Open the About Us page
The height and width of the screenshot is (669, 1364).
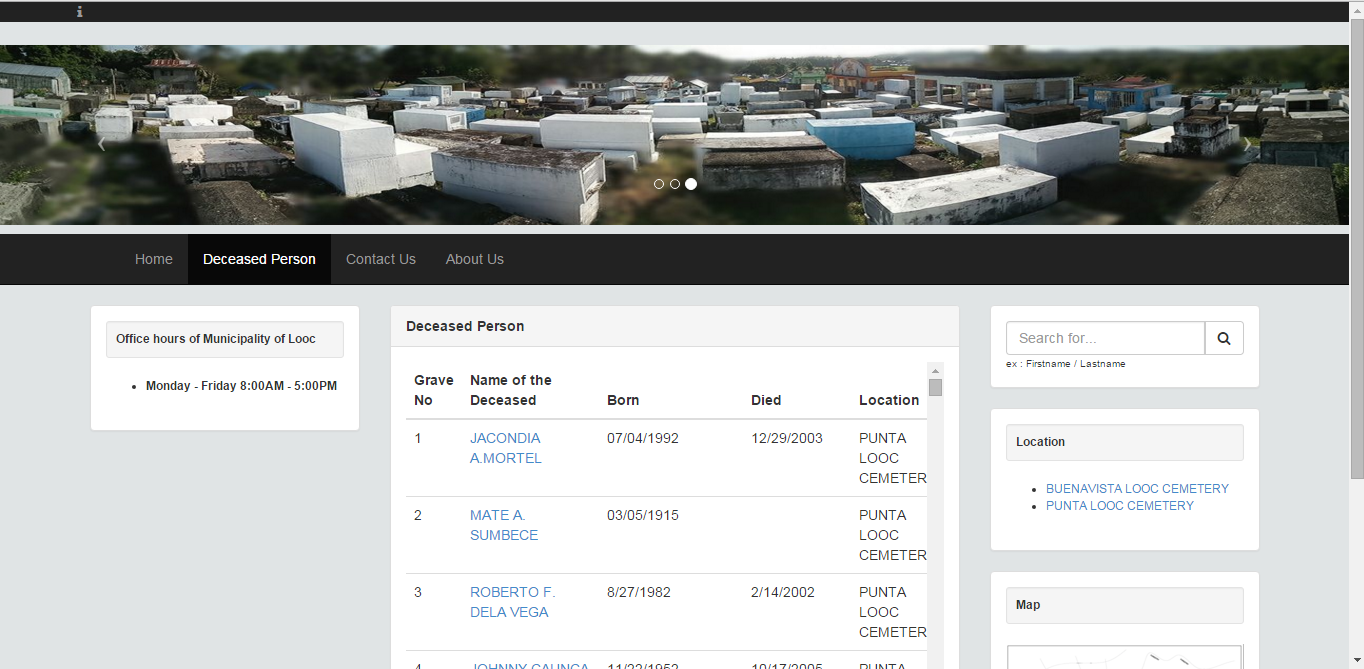pyautogui.click(x=475, y=259)
